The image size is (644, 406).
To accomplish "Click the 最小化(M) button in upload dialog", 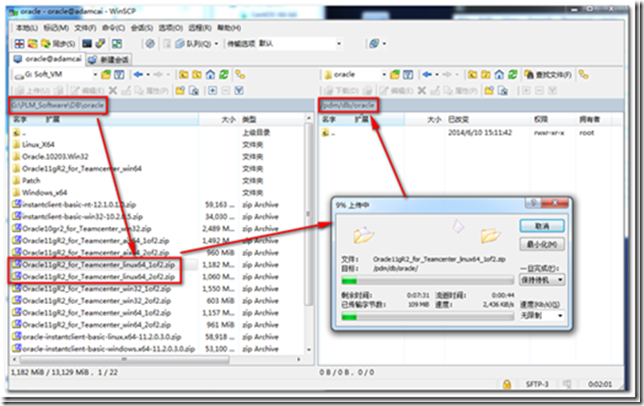I will 542,244.
